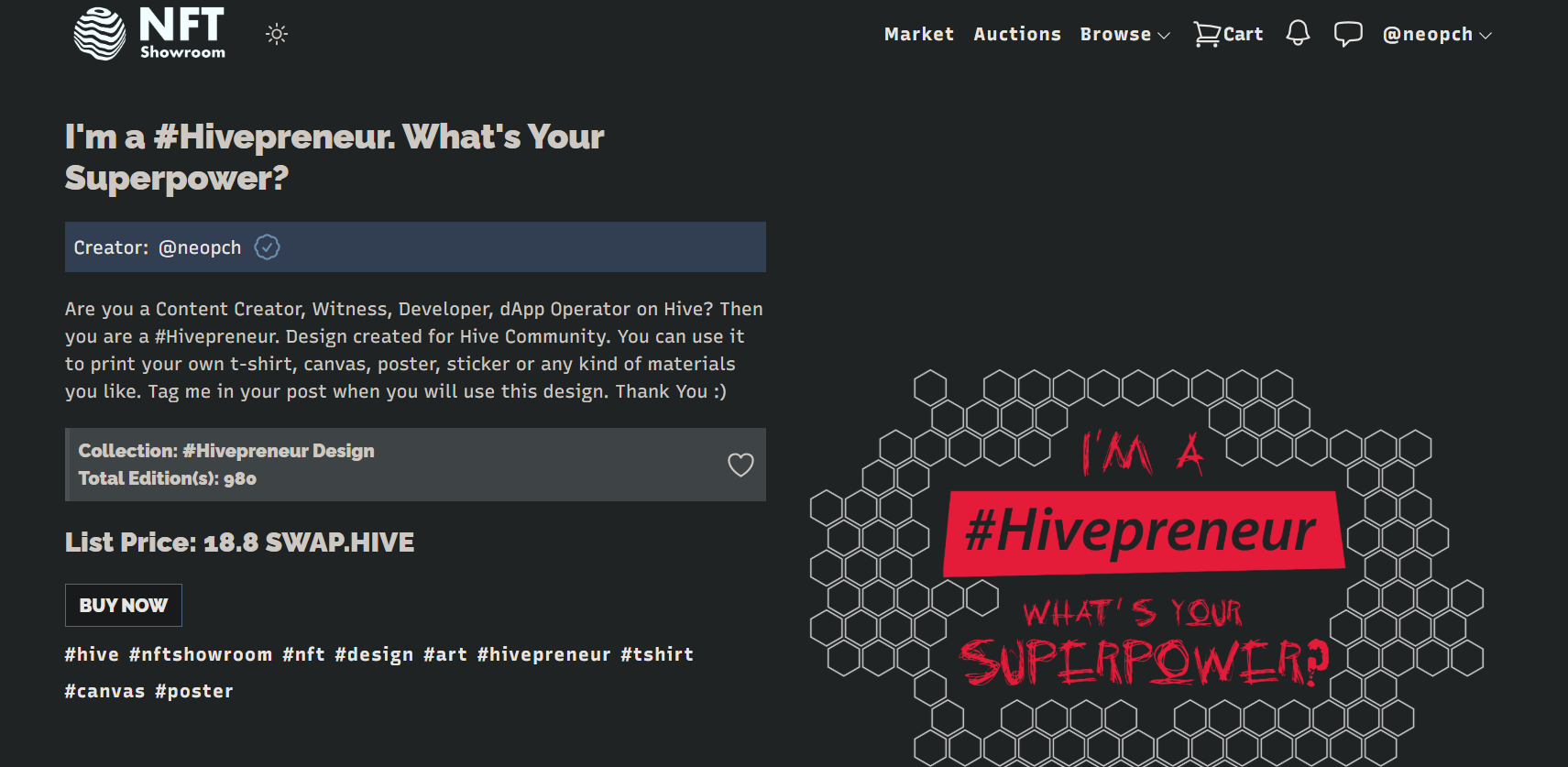Screen dimensions: 1568x767
Task: Click the Total Edition(s): 980 text
Action: coord(168,478)
